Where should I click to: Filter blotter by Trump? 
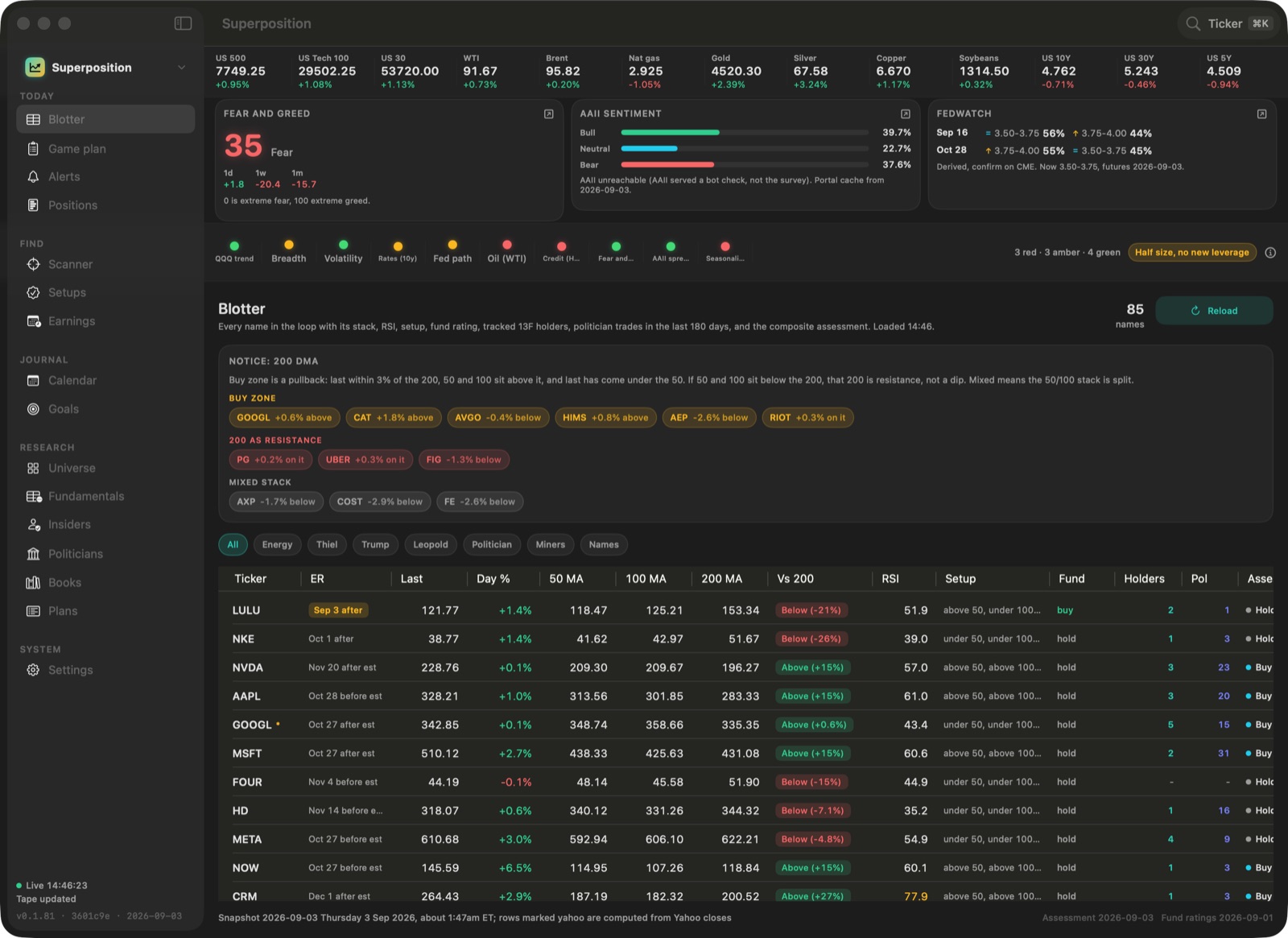click(x=375, y=545)
